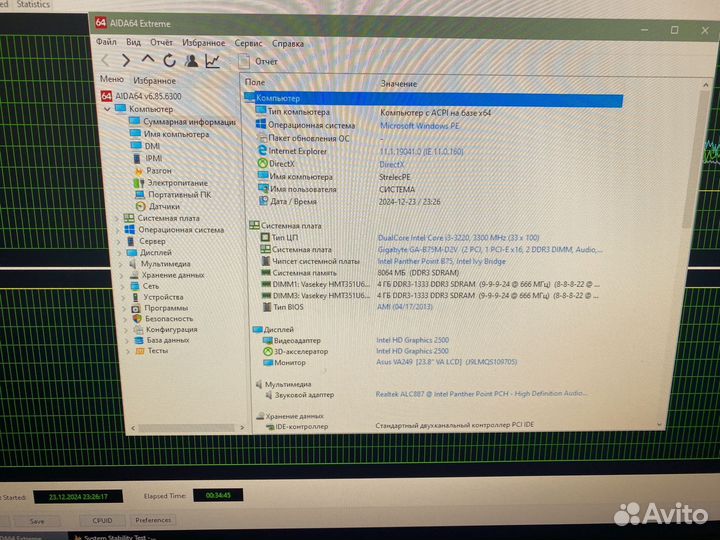Click the Конфигурация icon in tree
The height and width of the screenshot is (540, 720).
(138, 329)
